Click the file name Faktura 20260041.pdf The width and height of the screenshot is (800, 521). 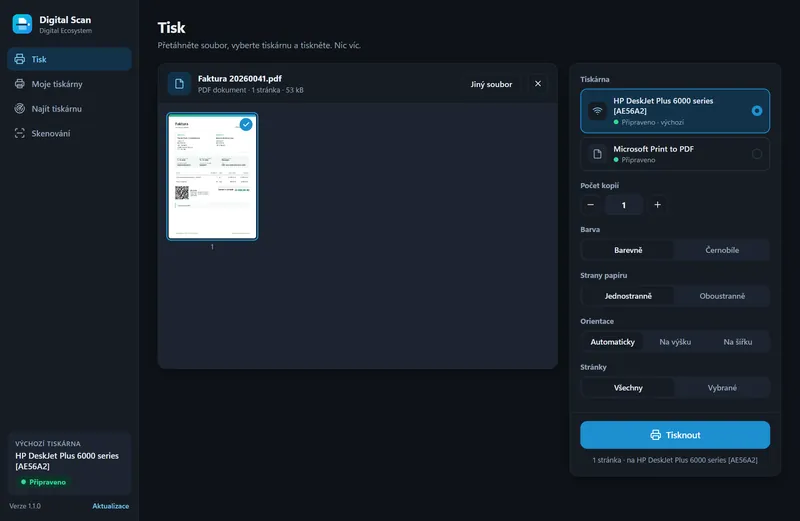(x=240, y=79)
